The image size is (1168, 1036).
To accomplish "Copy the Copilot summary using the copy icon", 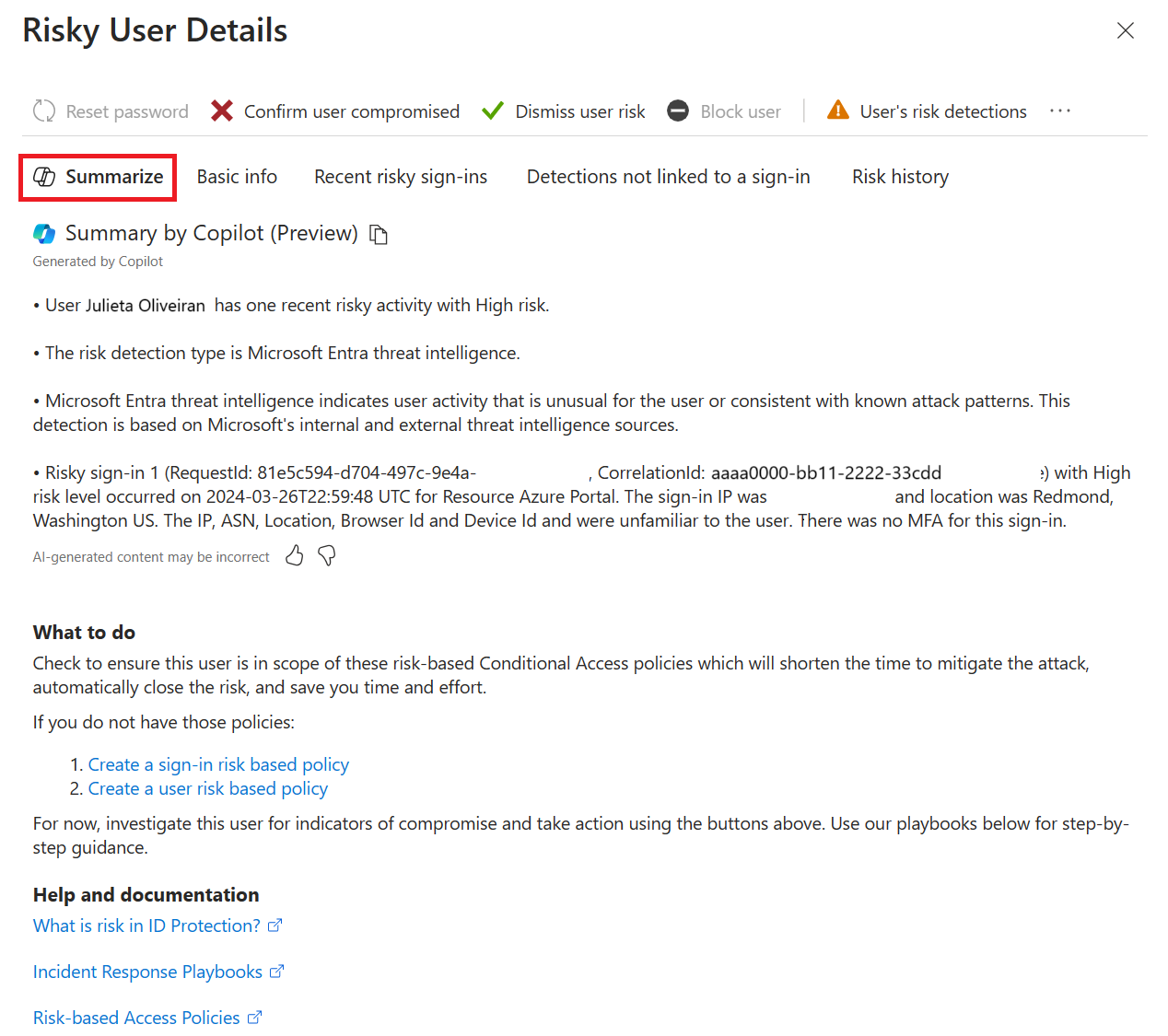I will tap(378, 234).
